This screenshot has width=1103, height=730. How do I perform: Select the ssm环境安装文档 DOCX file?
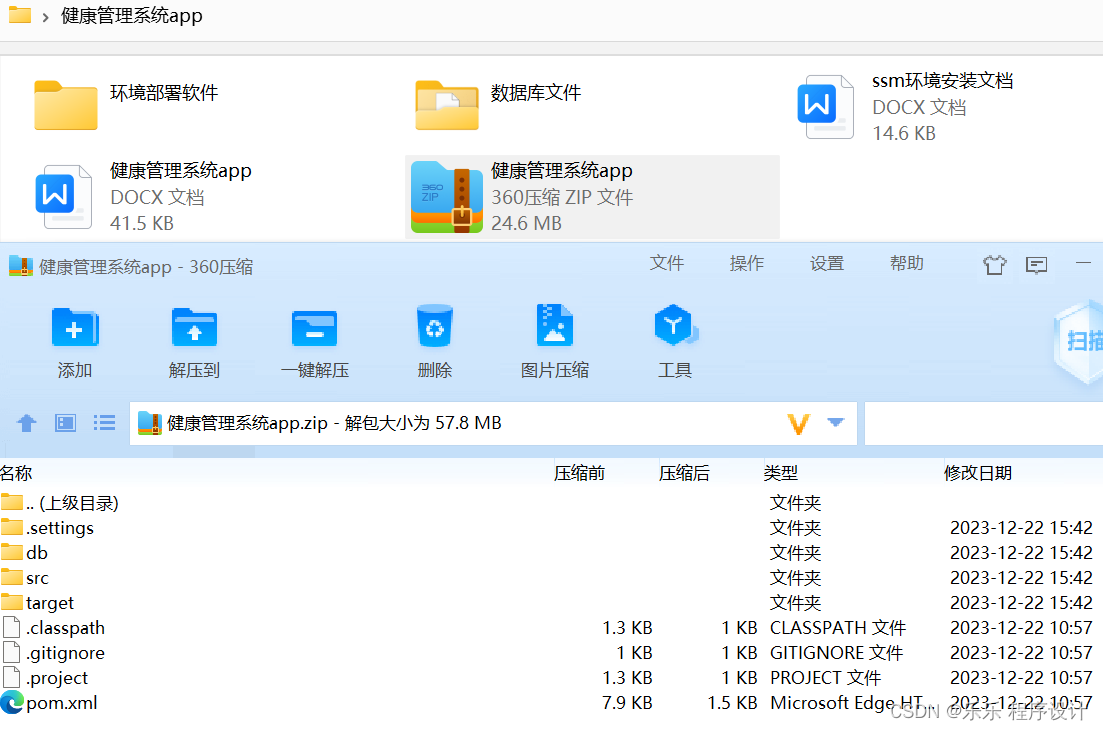(x=905, y=107)
